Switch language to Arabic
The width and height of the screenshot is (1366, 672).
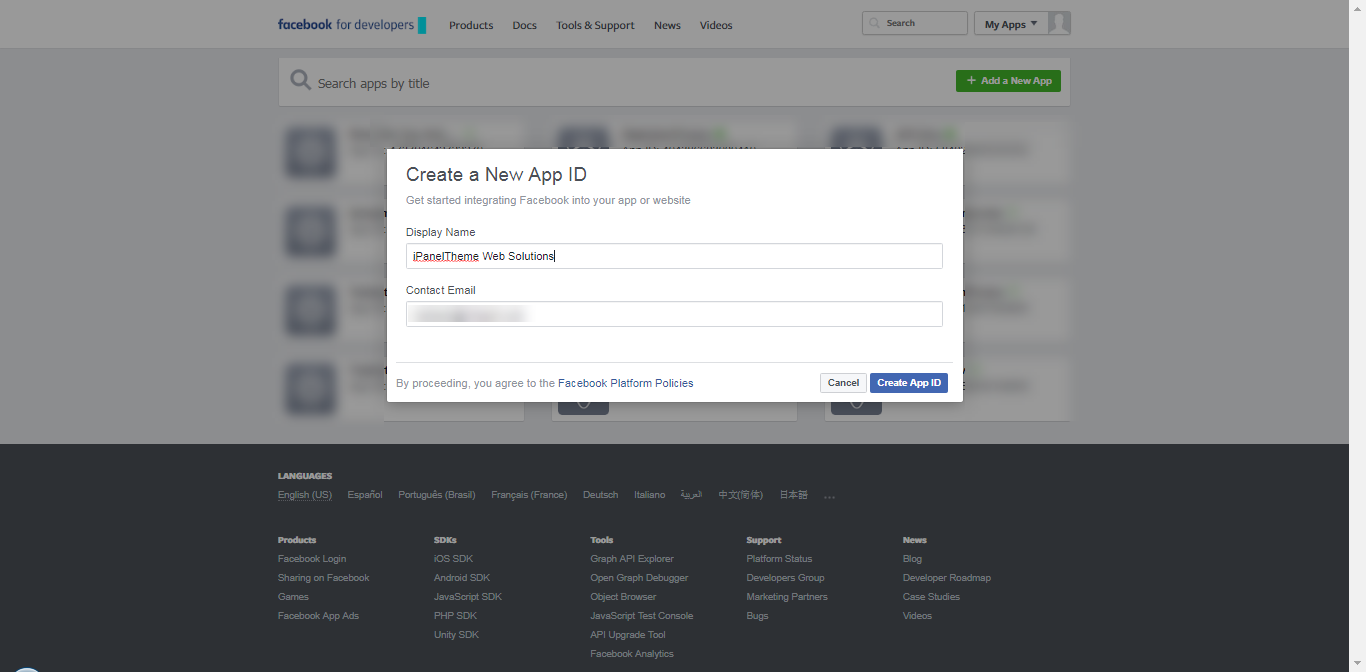691,495
